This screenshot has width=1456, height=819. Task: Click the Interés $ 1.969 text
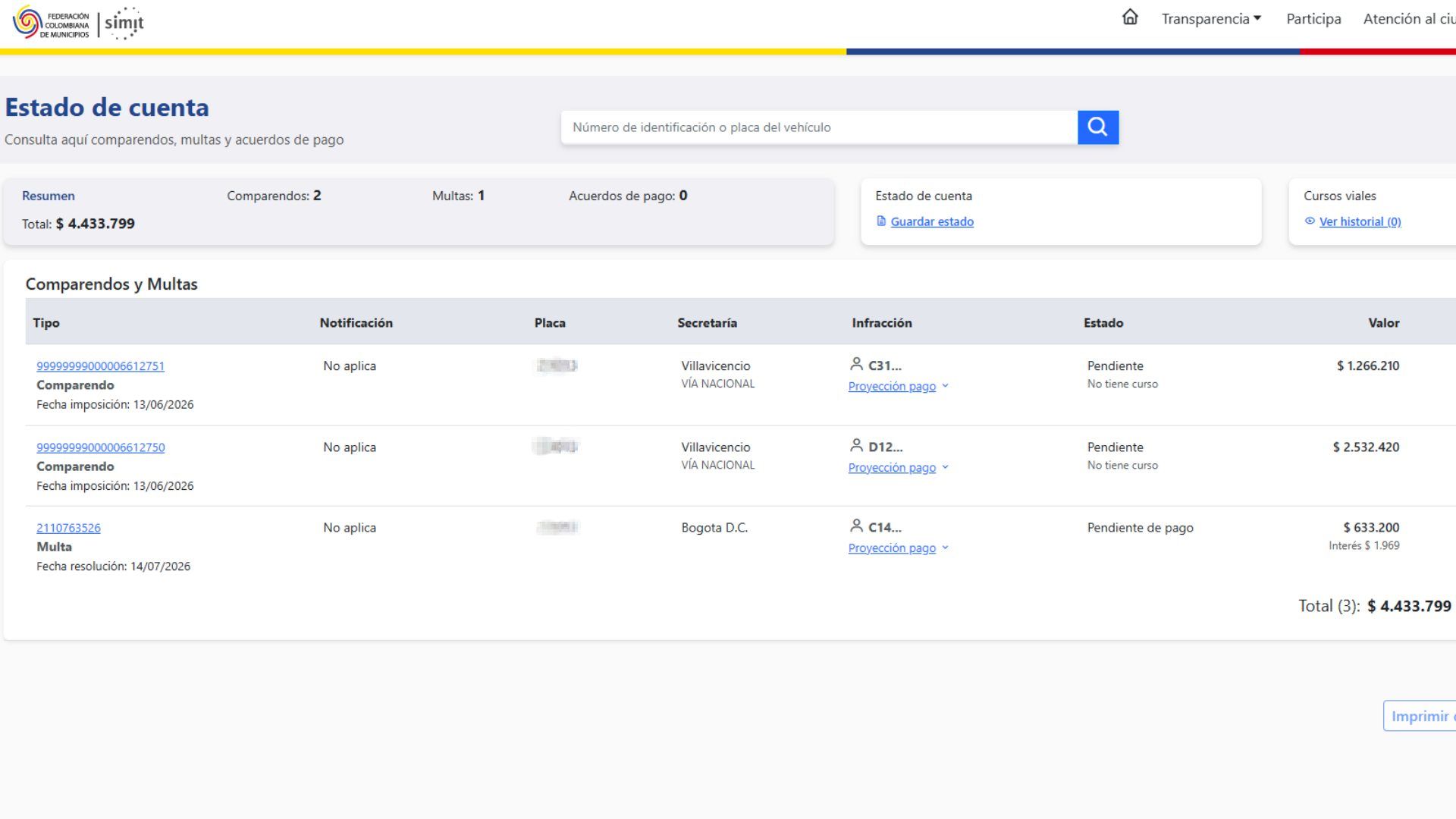(x=1364, y=545)
